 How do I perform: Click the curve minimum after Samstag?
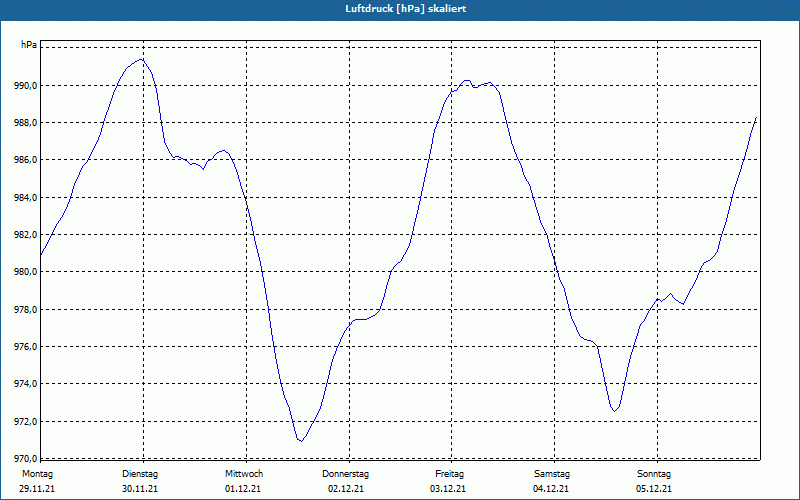[x=615, y=411]
